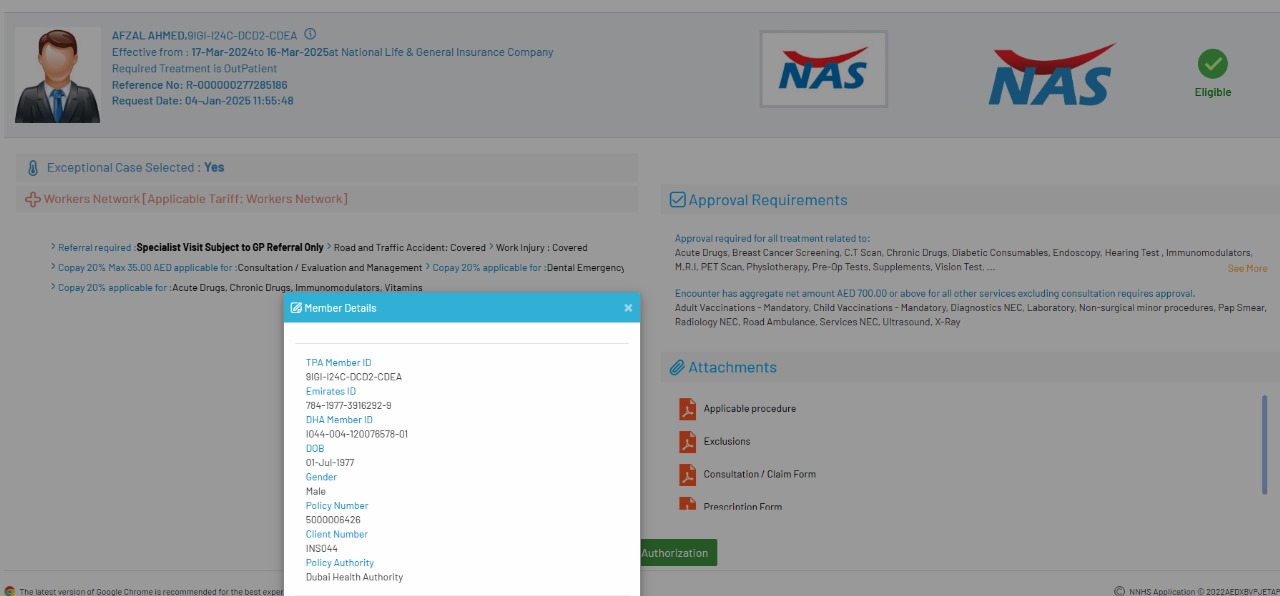Open the Exclusions attachment link
The width and height of the screenshot is (1280, 596).
pyautogui.click(x=727, y=442)
